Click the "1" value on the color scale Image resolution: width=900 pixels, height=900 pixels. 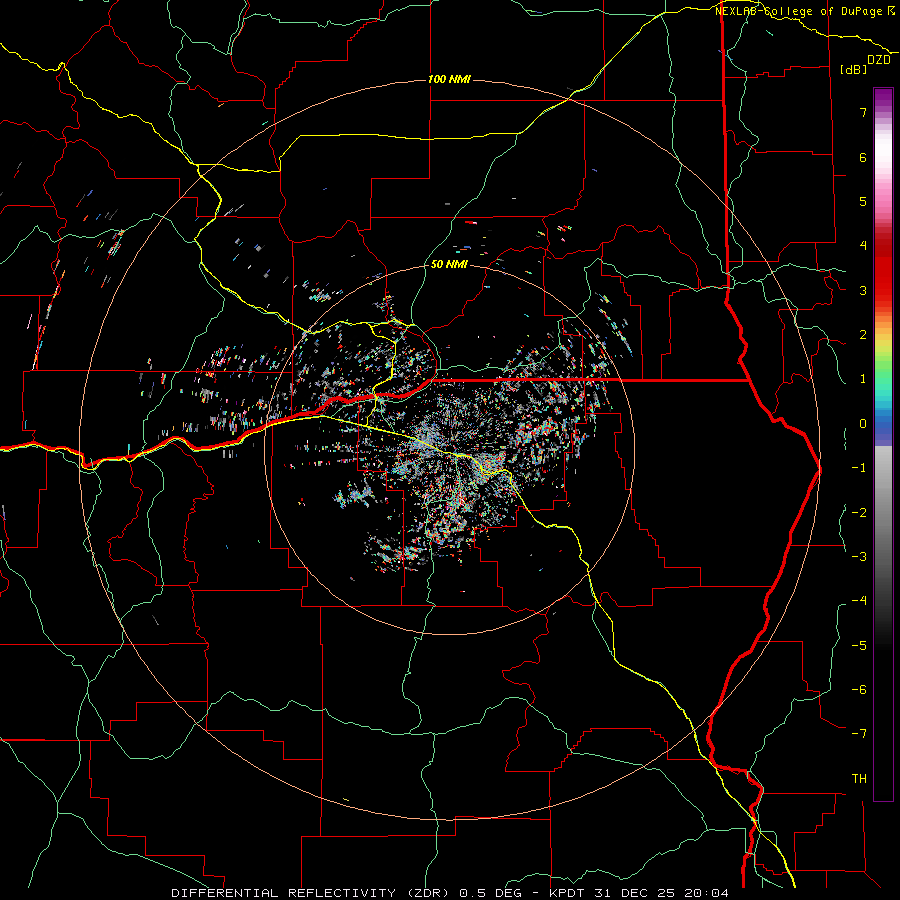[863, 379]
